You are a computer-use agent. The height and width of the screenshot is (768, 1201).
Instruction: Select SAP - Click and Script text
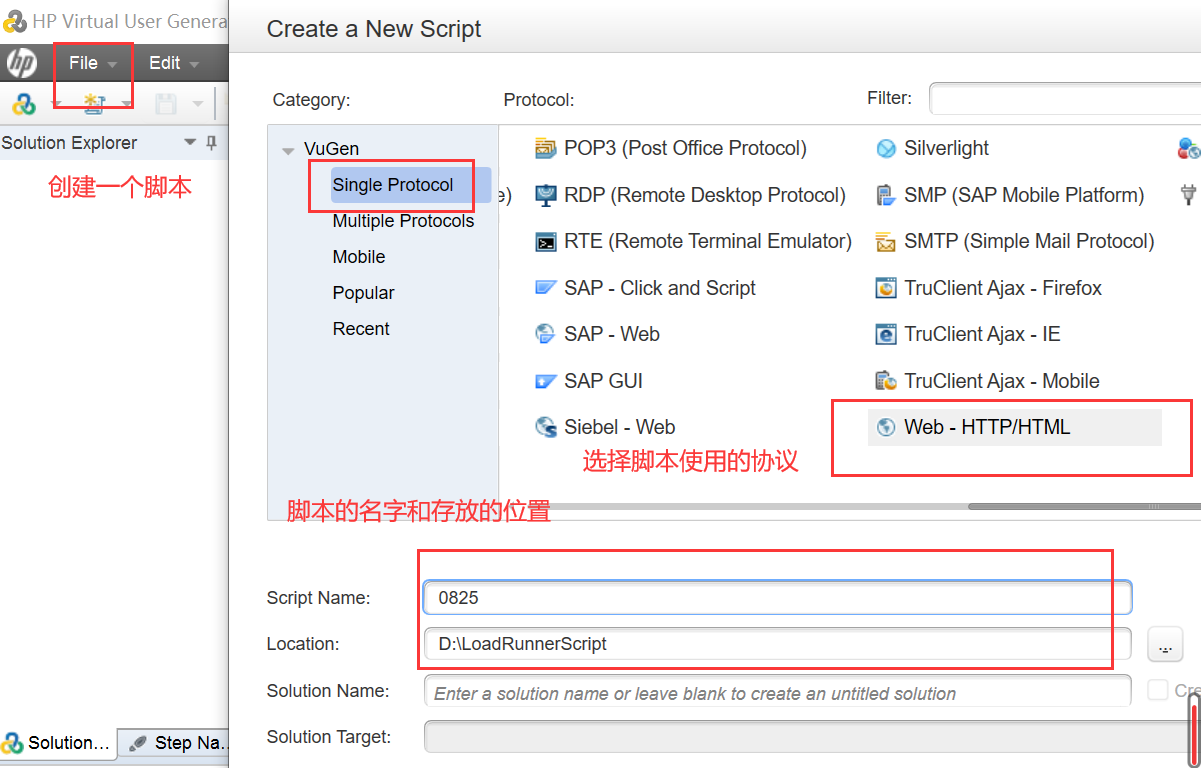pyautogui.click(x=660, y=288)
